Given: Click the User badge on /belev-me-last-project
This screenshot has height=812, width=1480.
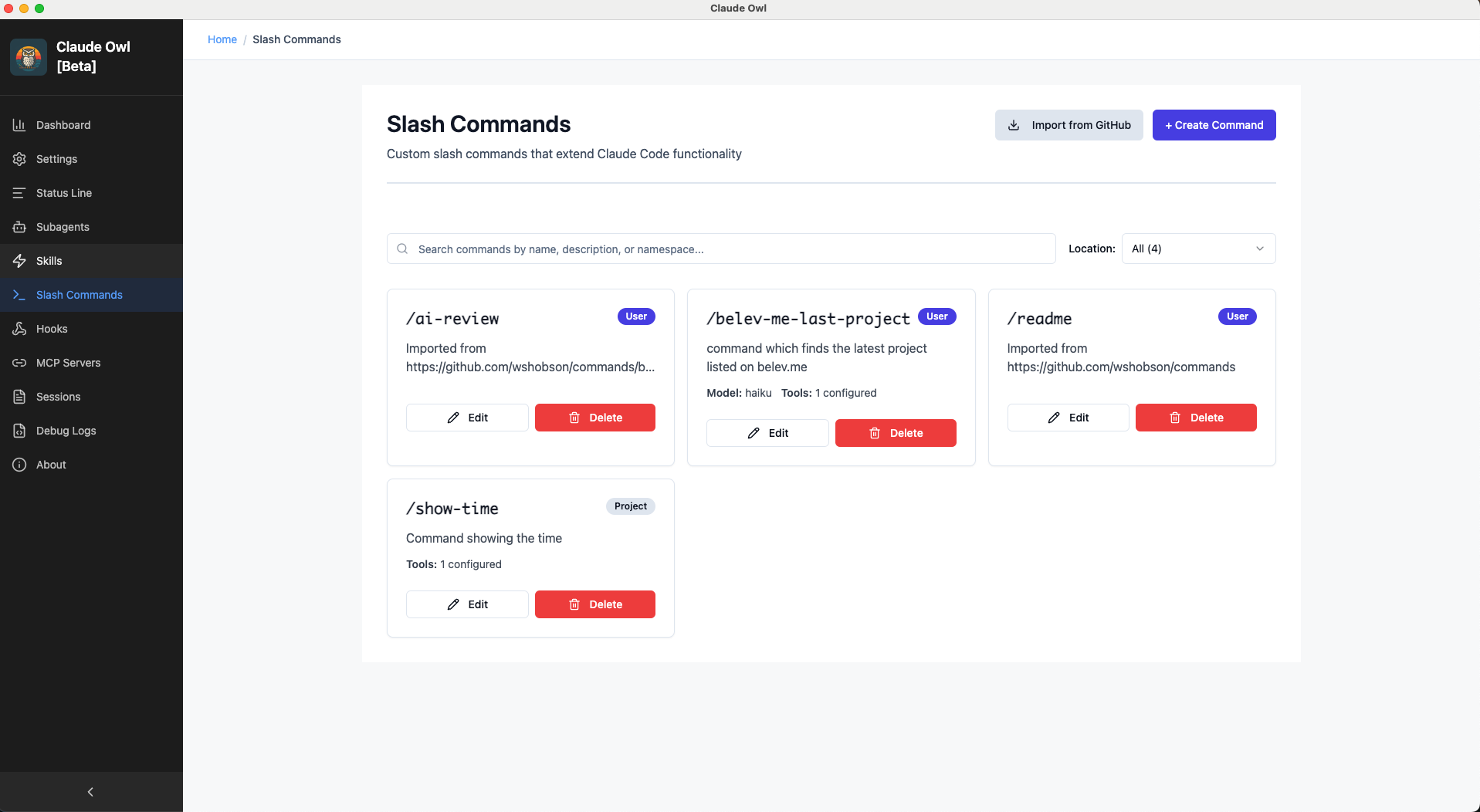Looking at the screenshot, I should [x=936, y=316].
